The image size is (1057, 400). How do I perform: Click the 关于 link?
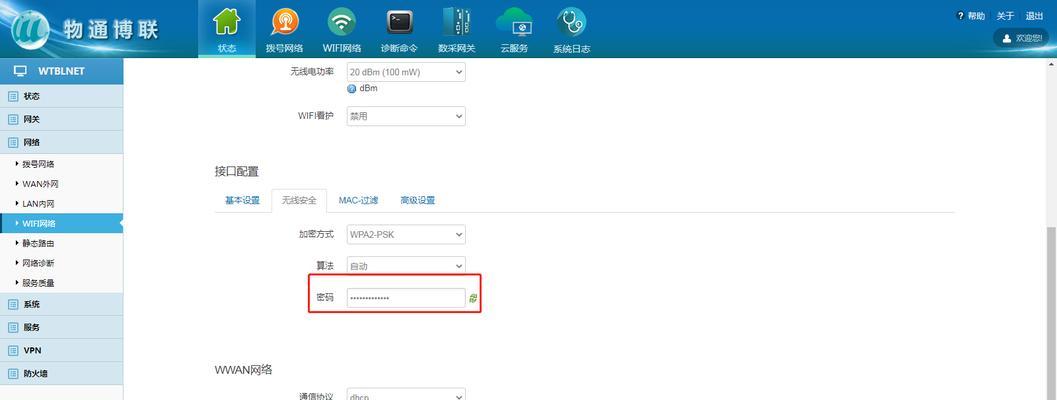point(1005,16)
